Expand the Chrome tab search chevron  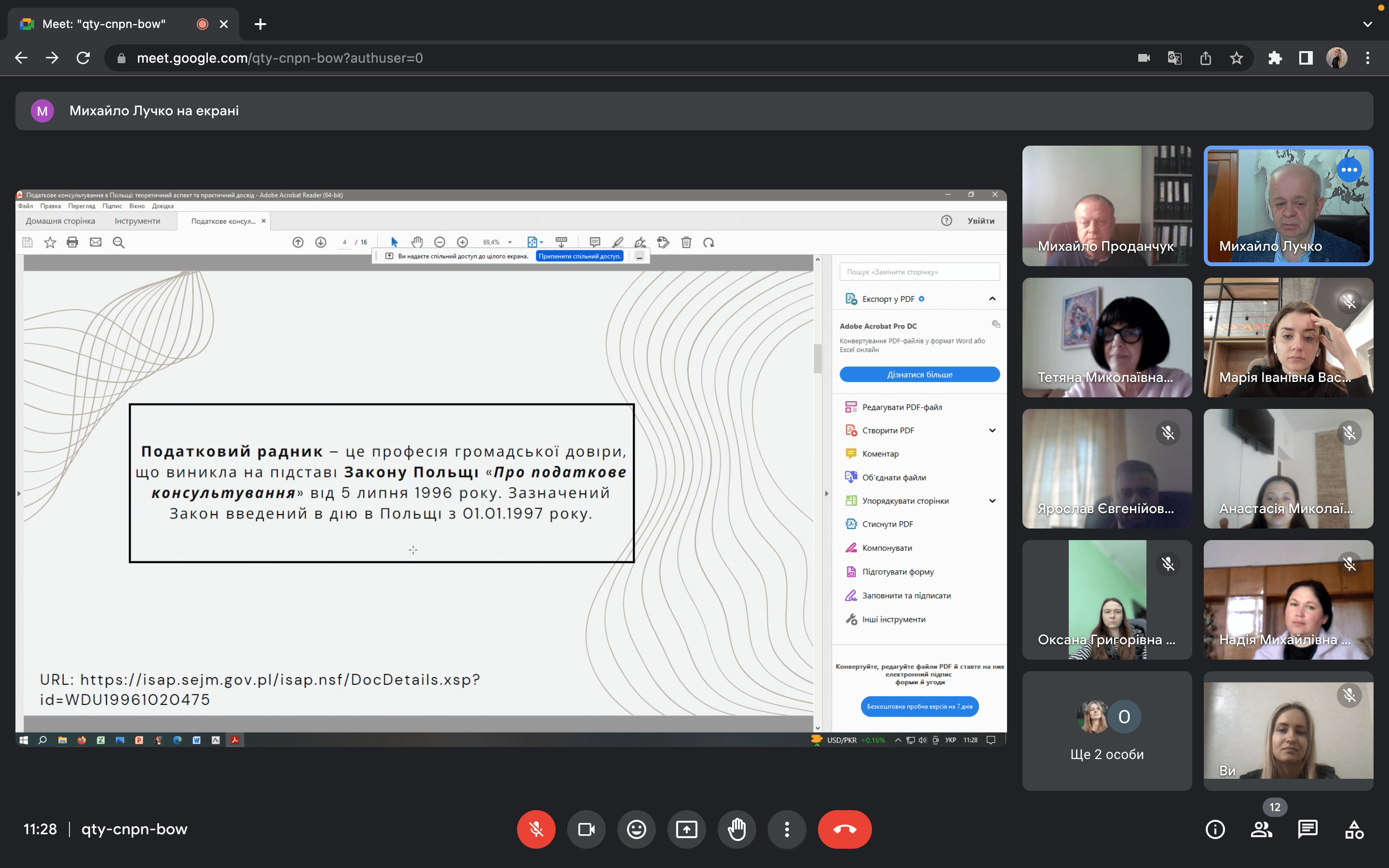[1367, 24]
